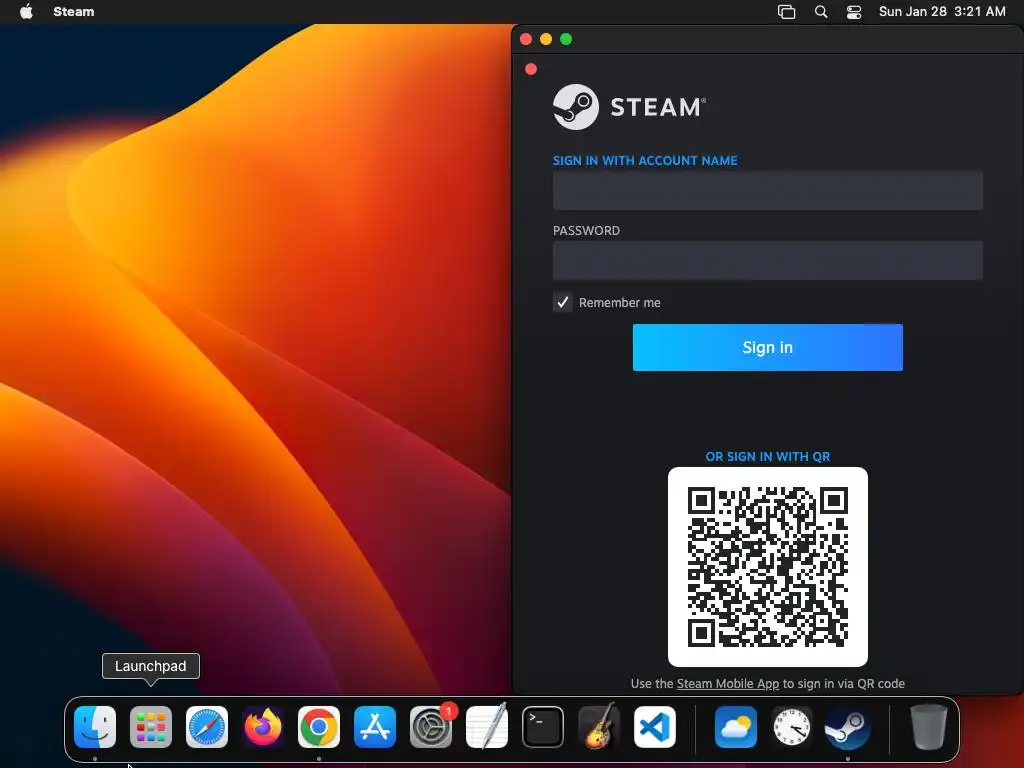
Task: Toggle the Remember me checkbox
Action: click(562, 302)
